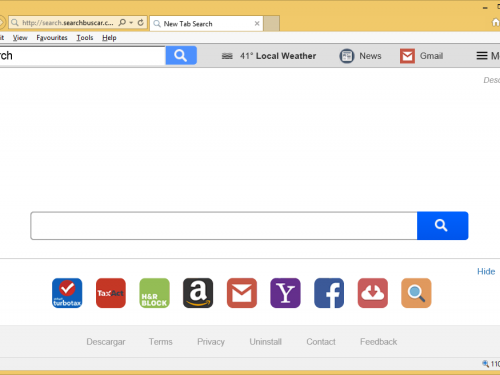The width and height of the screenshot is (500, 375).
Task: Open the Feedback footer link
Action: click(379, 342)
